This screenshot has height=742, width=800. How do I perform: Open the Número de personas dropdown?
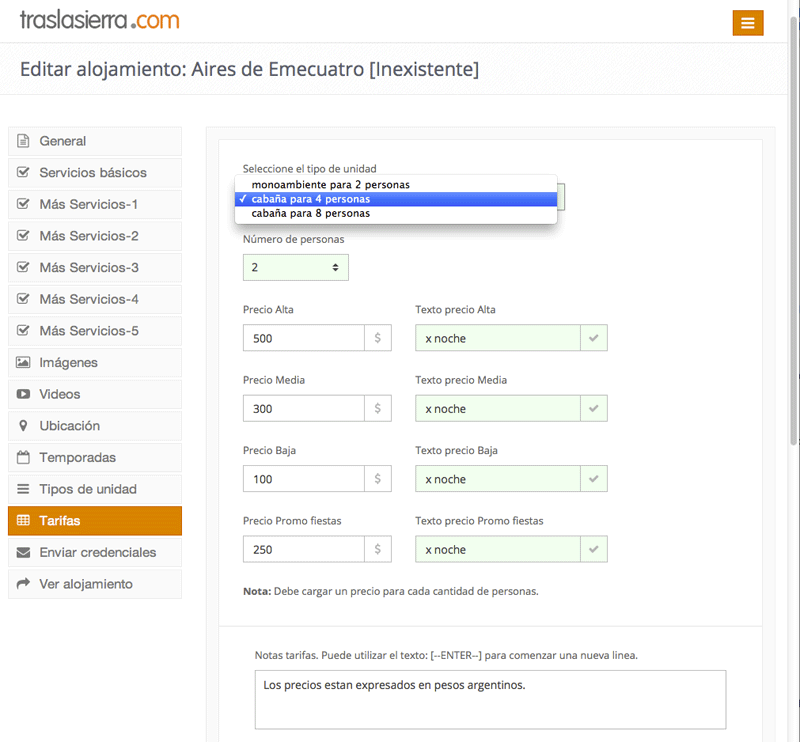295,267
